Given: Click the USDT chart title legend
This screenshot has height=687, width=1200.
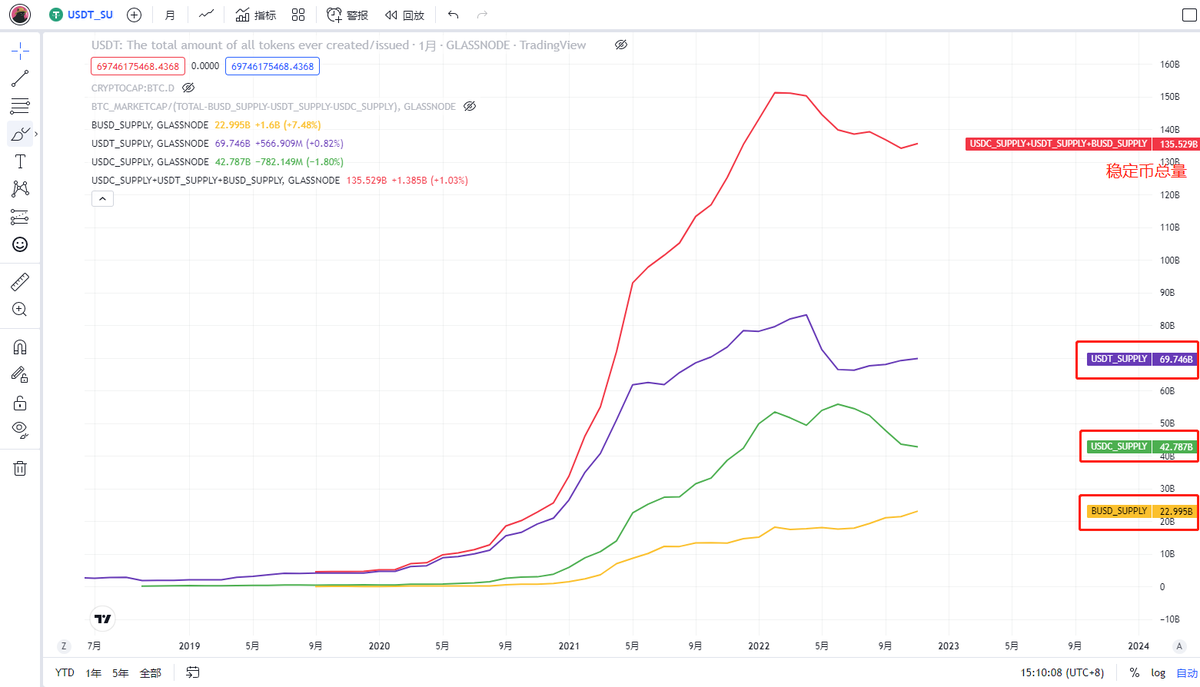Looking at the screenshot, I should click(x=339, y=45).
